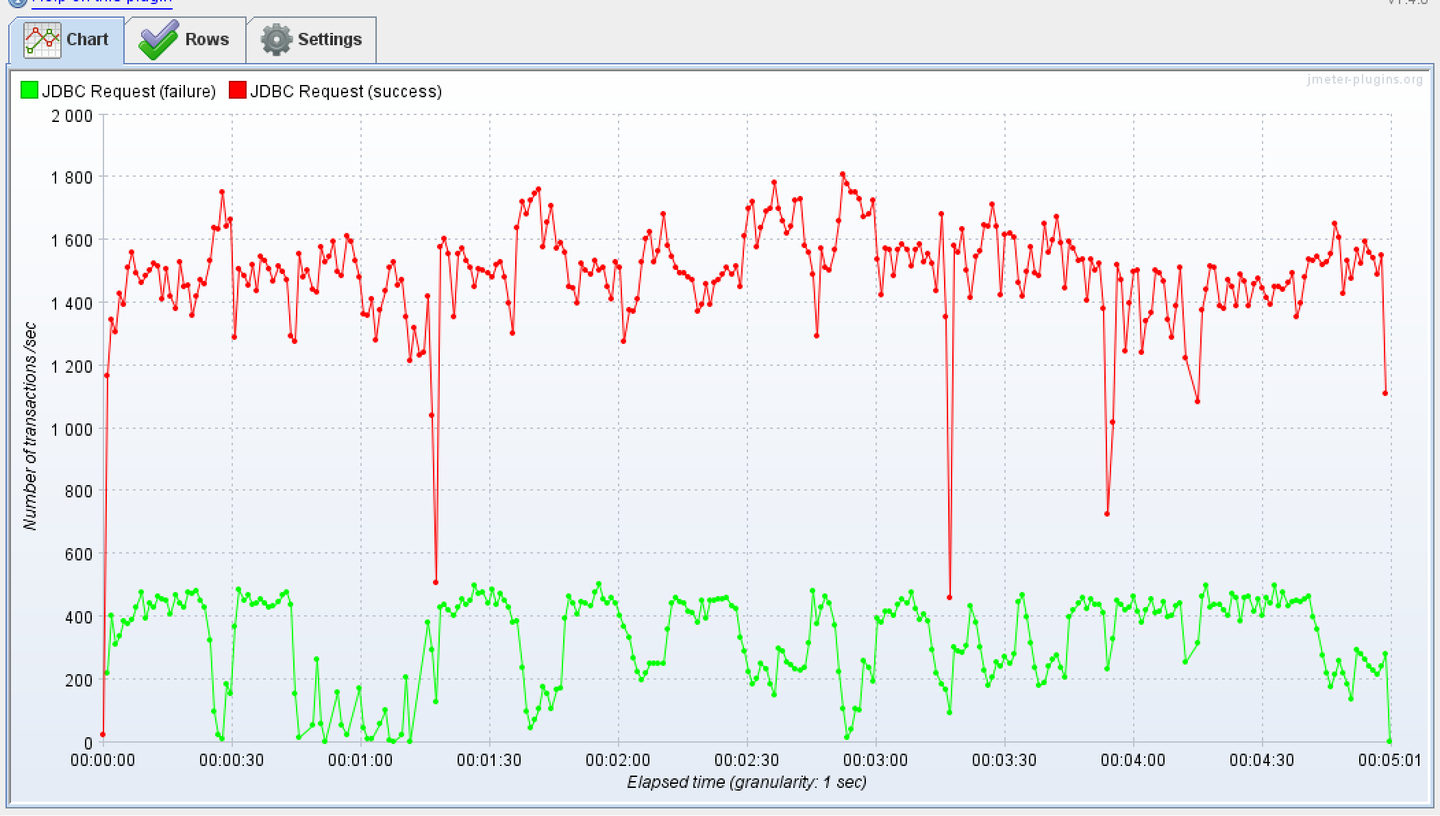Click the '00:02:30' time label
Image resolution: width=1440 pixels, height=816 pixels.
click(x=747, y=760)
